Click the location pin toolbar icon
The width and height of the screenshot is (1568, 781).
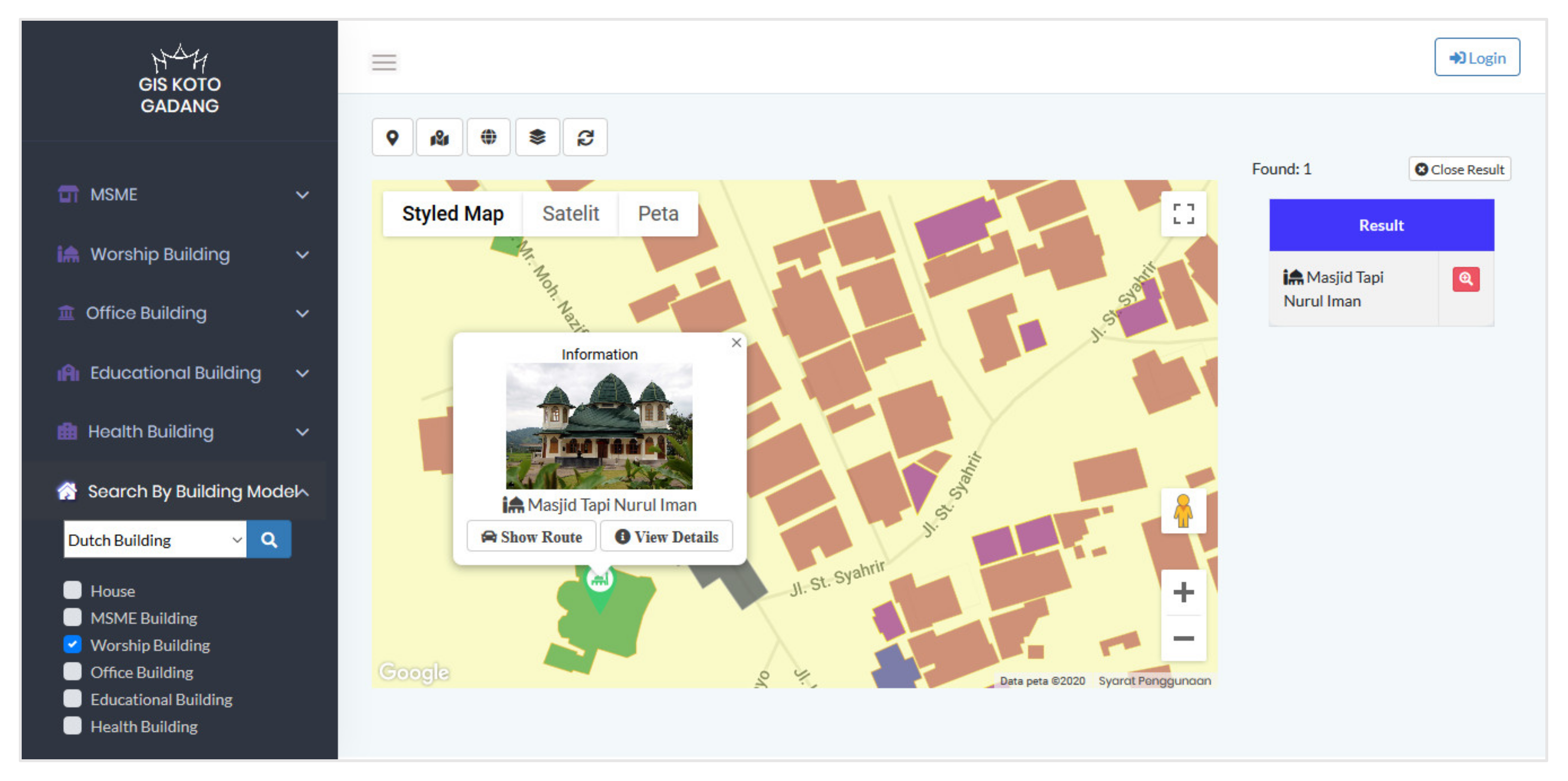pyautogui.click(x=392, y=137)
